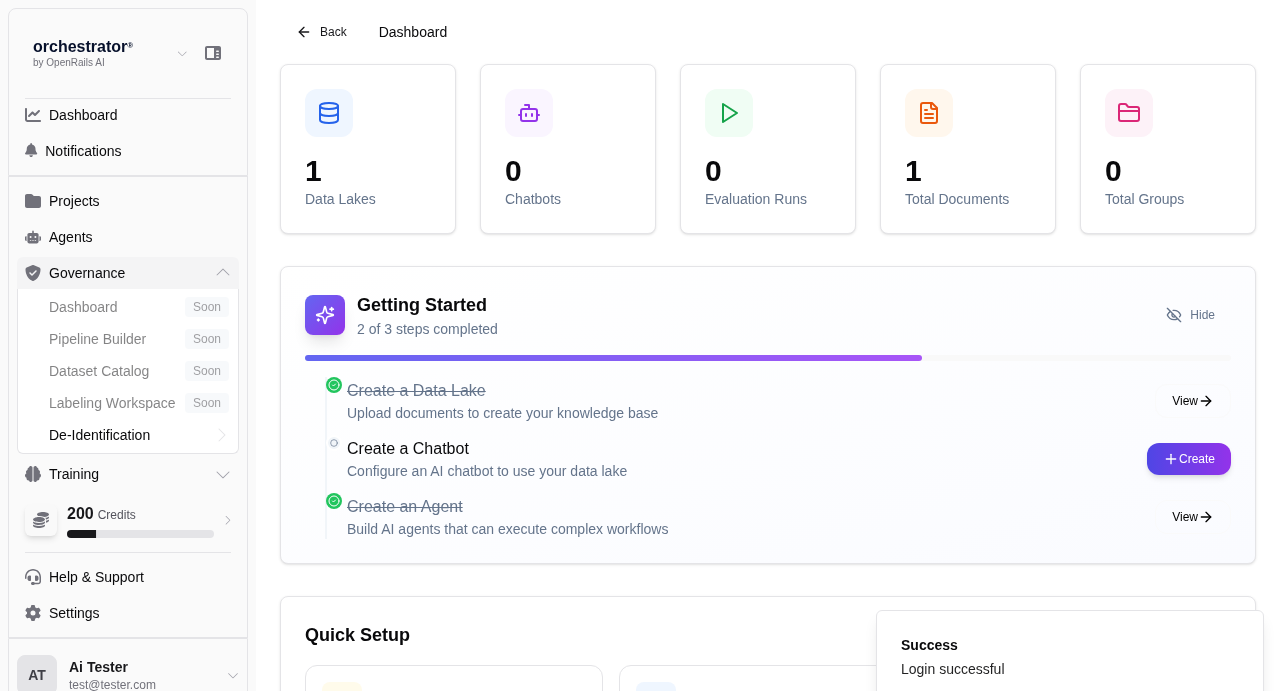This screenshot has height=691, width=1280.
Task: Mark Create a Chatbot step complete
Action: click(333, 443)
